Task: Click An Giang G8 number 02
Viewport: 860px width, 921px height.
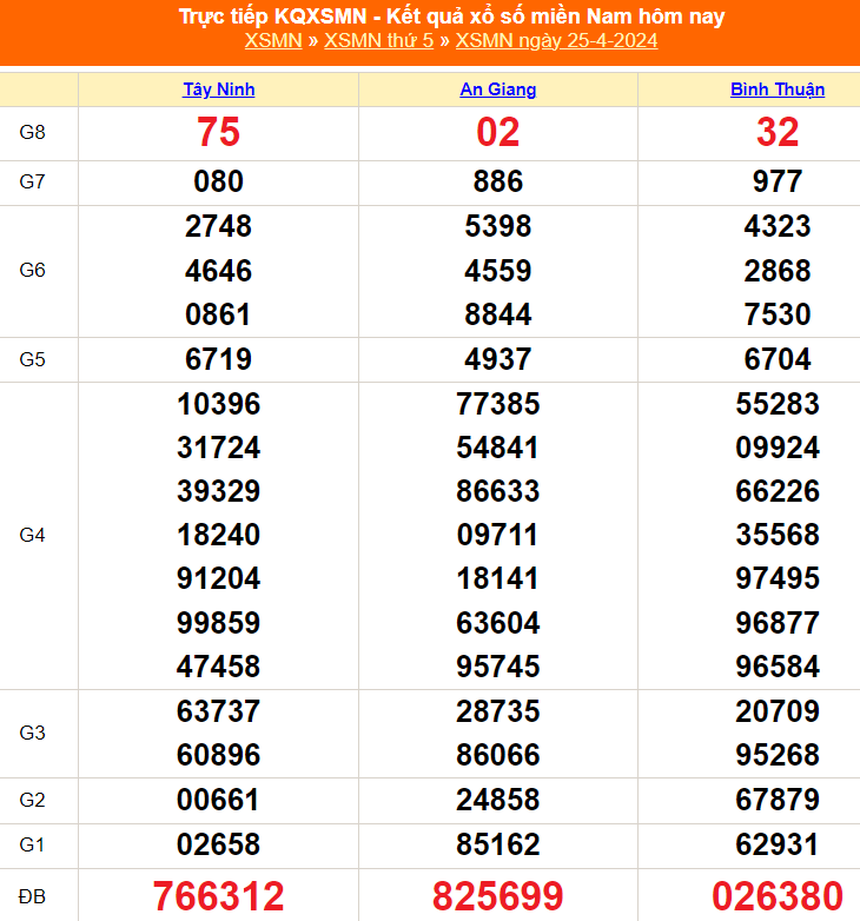Action: [497, 132]
